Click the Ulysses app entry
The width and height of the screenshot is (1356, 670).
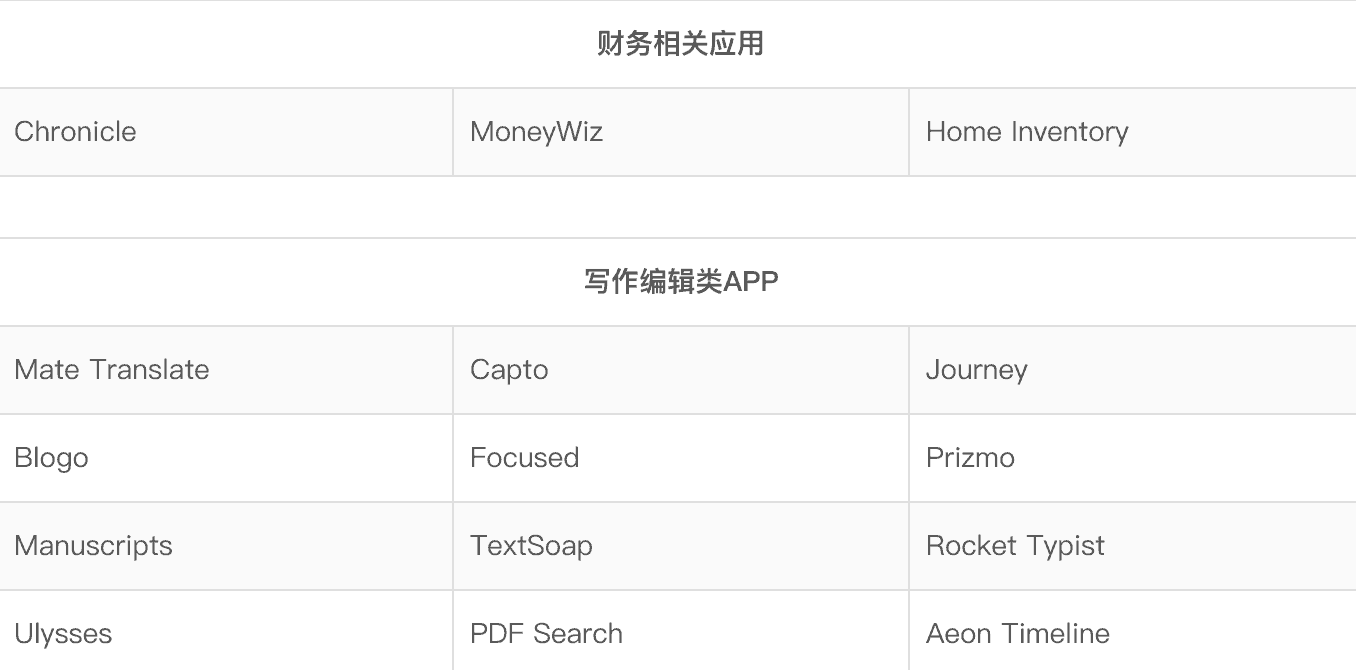pos(63,634)
